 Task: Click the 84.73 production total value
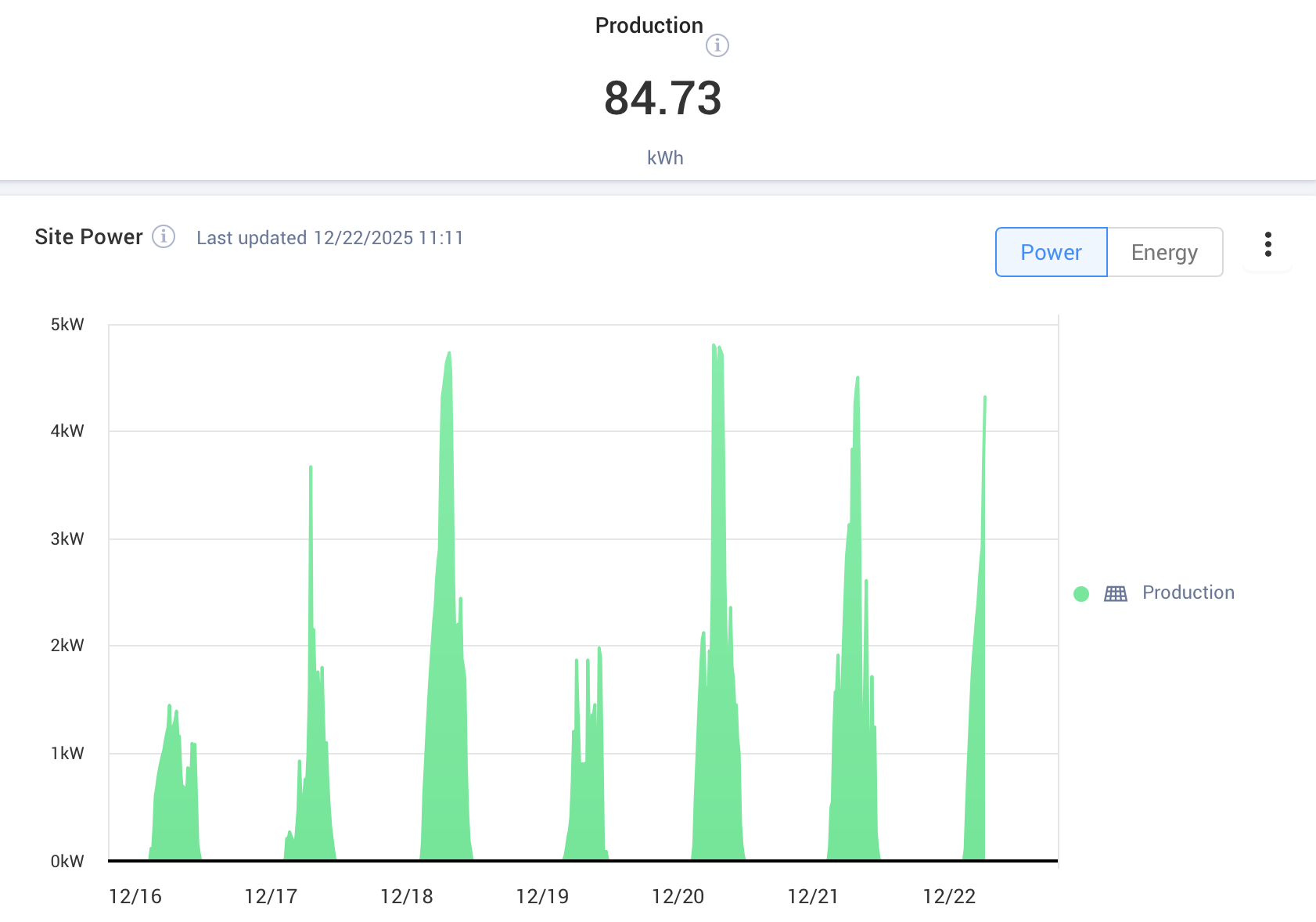point(663,98)
